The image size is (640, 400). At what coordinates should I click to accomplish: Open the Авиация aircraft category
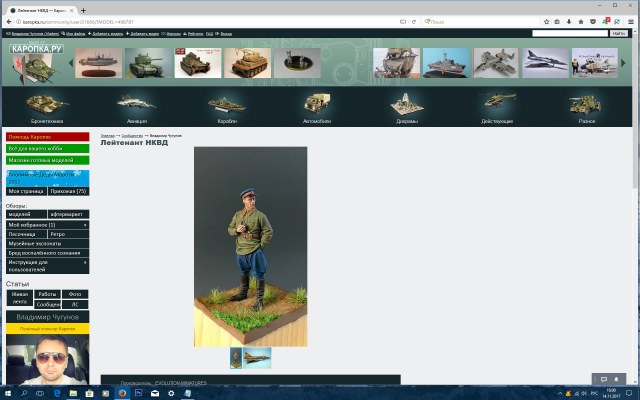[x=135, y=105]
